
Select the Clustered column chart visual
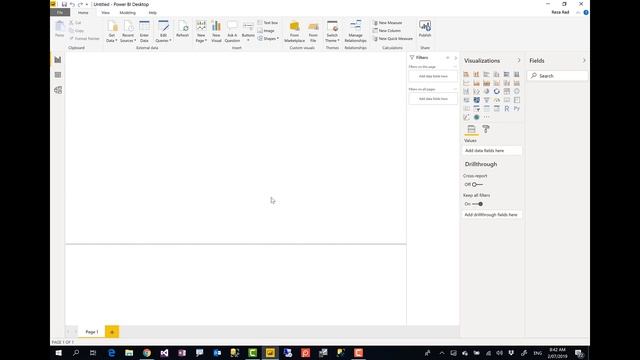point(496,74)
